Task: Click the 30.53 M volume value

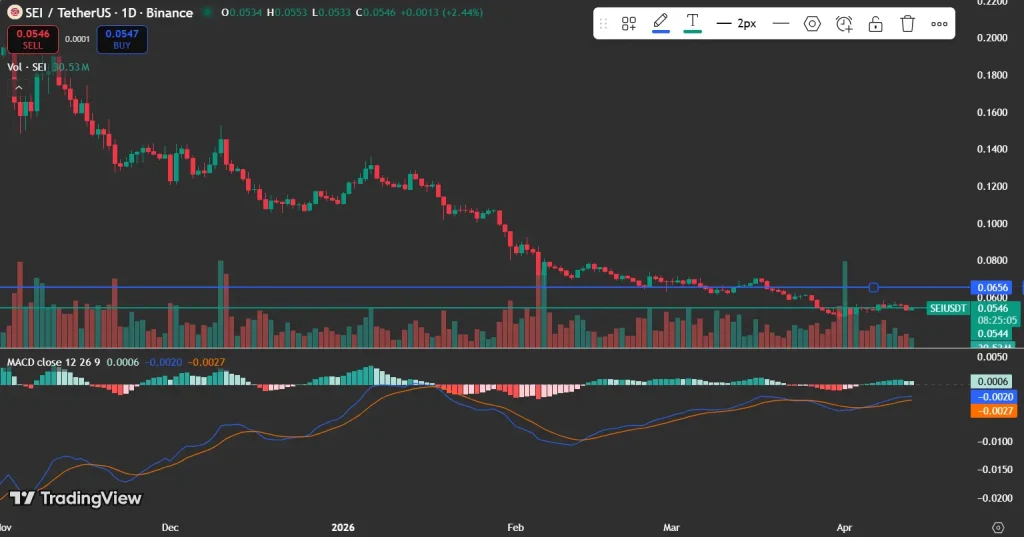Action: [x=71, y=67]
